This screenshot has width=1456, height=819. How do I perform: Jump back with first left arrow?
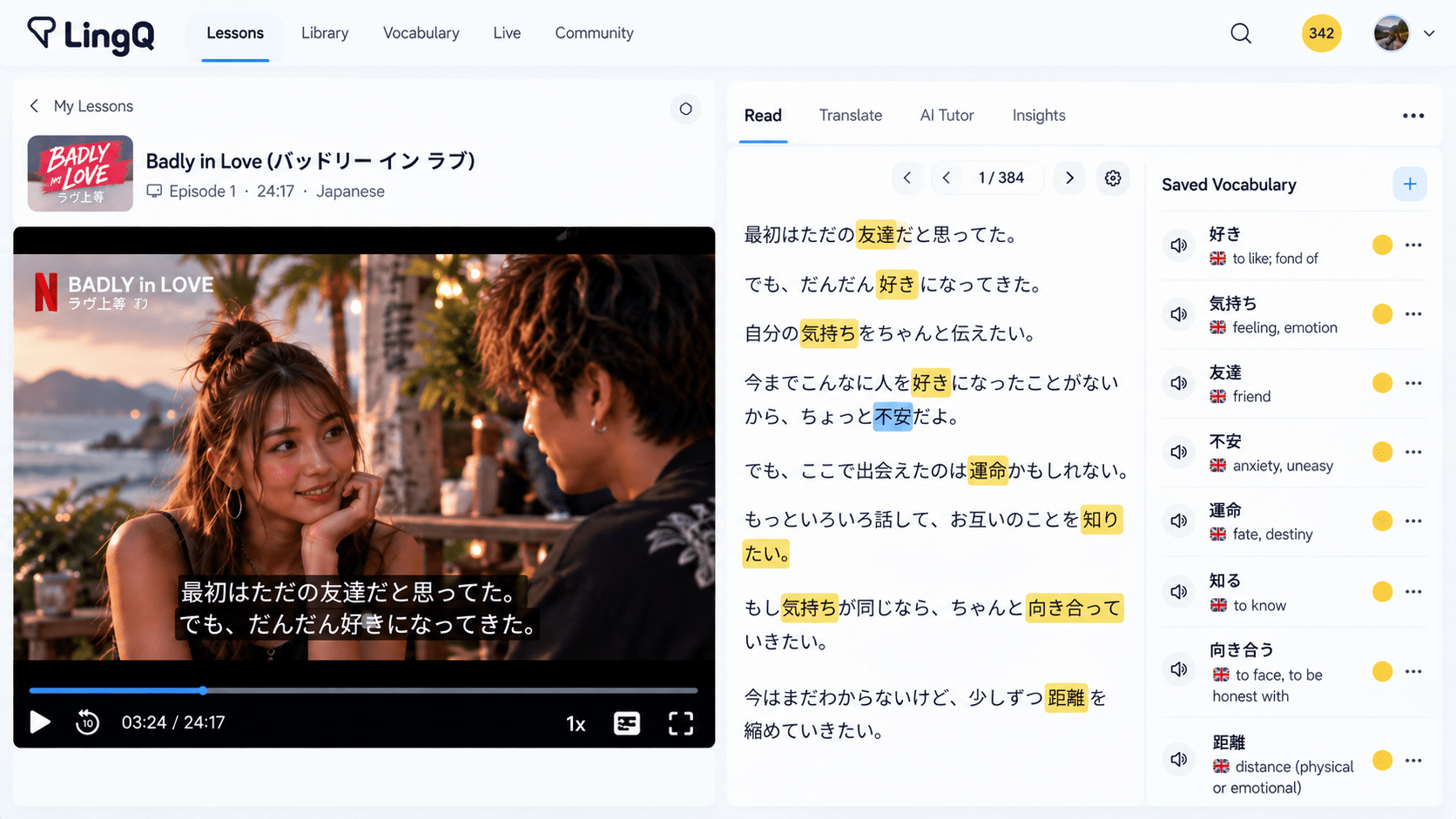(x=907, y=178)
